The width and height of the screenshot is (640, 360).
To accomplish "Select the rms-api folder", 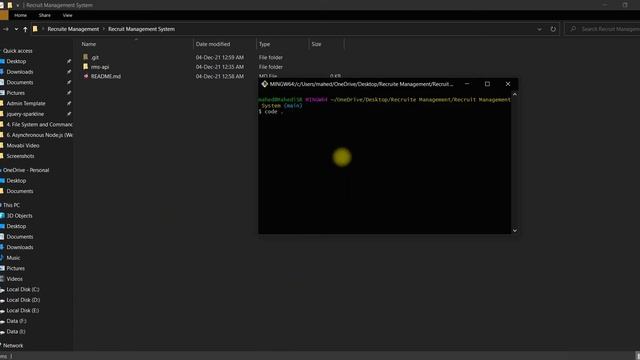I will [100, 67].
